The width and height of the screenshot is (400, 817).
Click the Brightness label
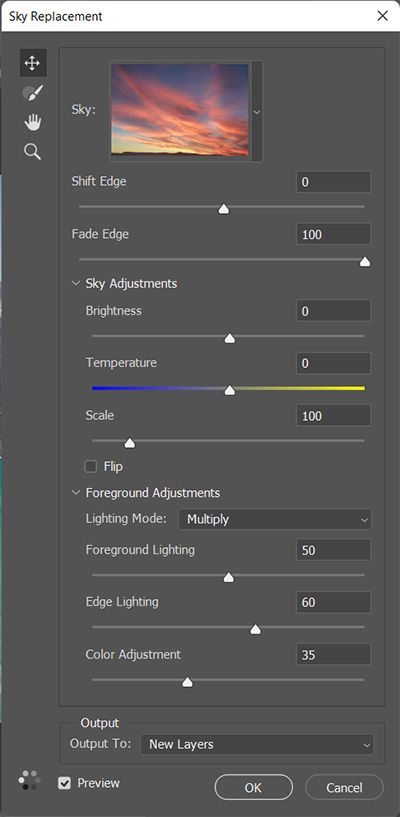pos(114,311)
